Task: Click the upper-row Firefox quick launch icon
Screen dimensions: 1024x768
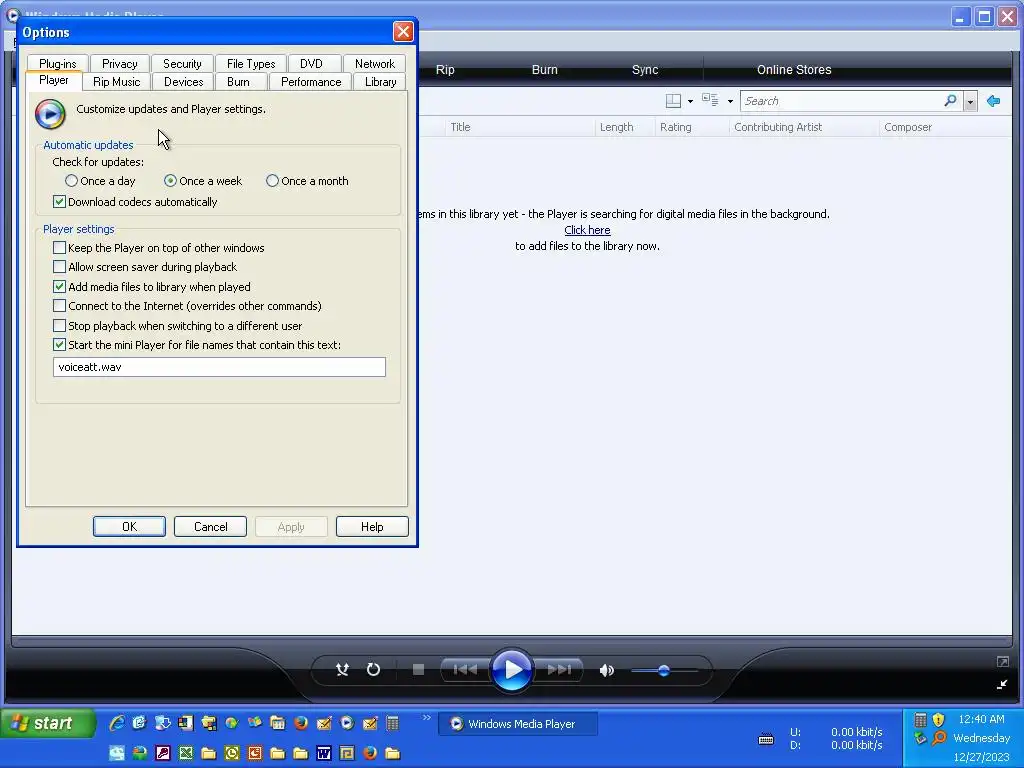Action: tap(301, 722)
